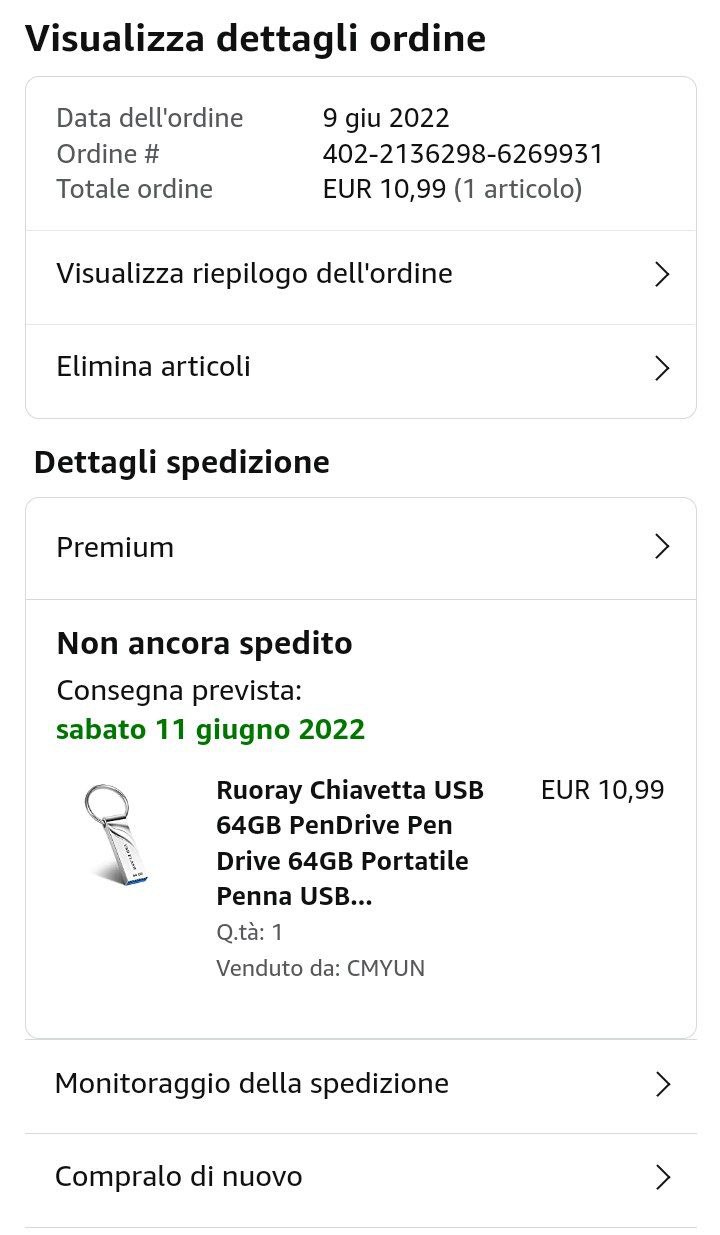Image resolution: width=720 pixels, height=1235 pixels.
Task: Click the order date 9 giu 2022
Action: (386, 118)
